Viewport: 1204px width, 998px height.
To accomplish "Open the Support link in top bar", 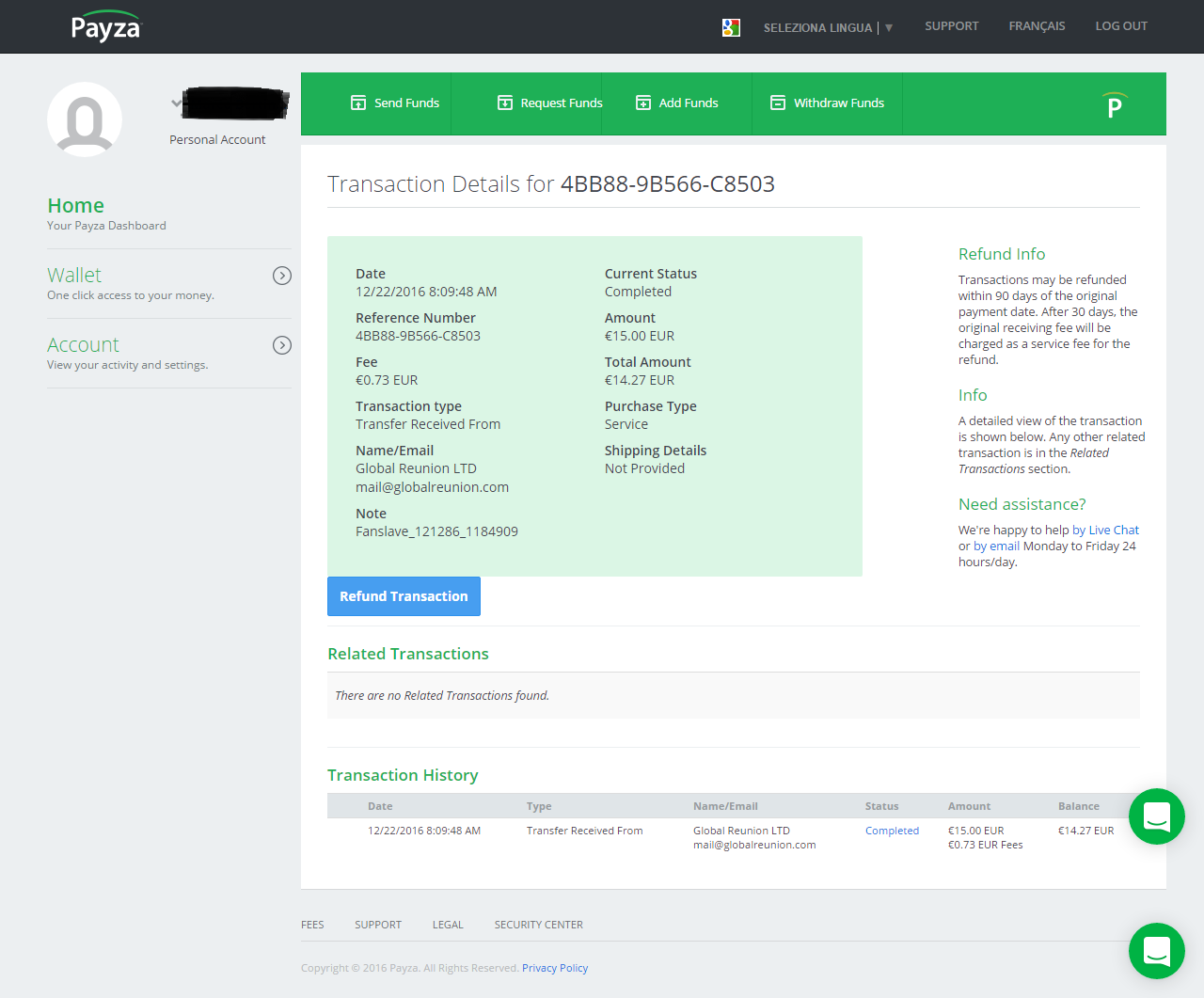I will tap(952, 26).
